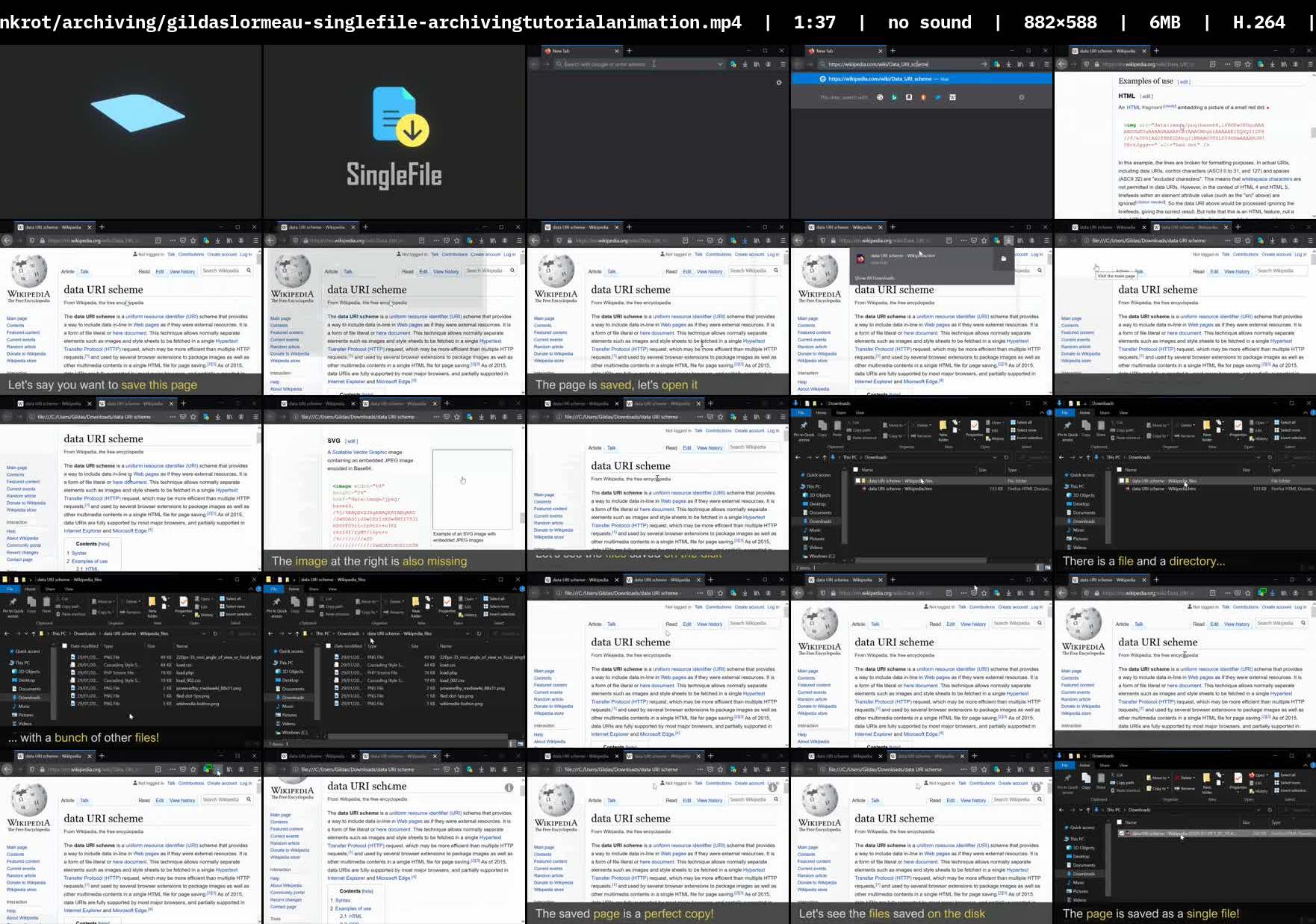This screenshot has width=1316, height=924.
Task: Click downloads arrow icon in 'let's open it' frame
Action: click(x=745, y=241)
